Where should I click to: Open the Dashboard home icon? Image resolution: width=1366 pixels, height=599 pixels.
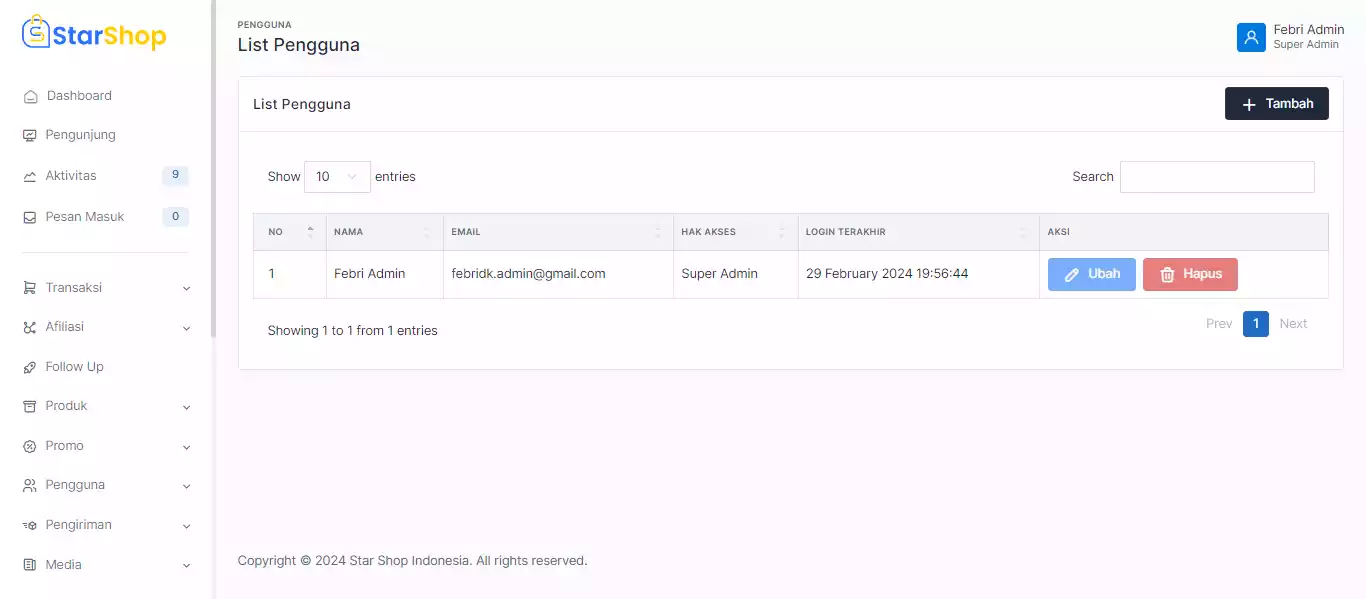click(30, 97)
